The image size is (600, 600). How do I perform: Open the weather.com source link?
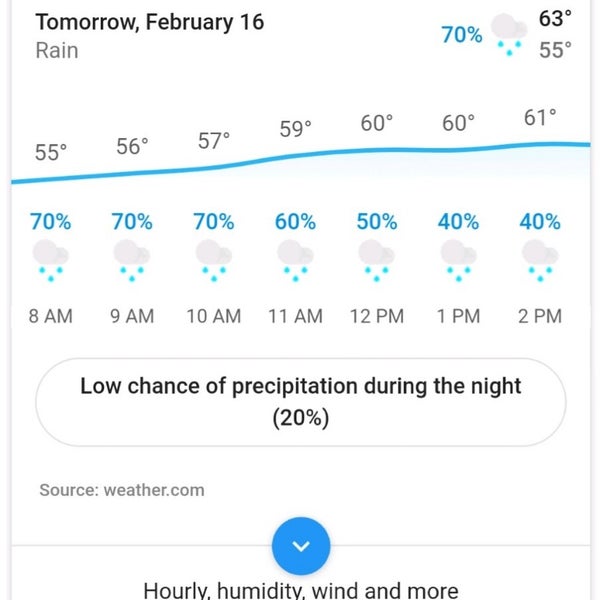click(122, 490)
